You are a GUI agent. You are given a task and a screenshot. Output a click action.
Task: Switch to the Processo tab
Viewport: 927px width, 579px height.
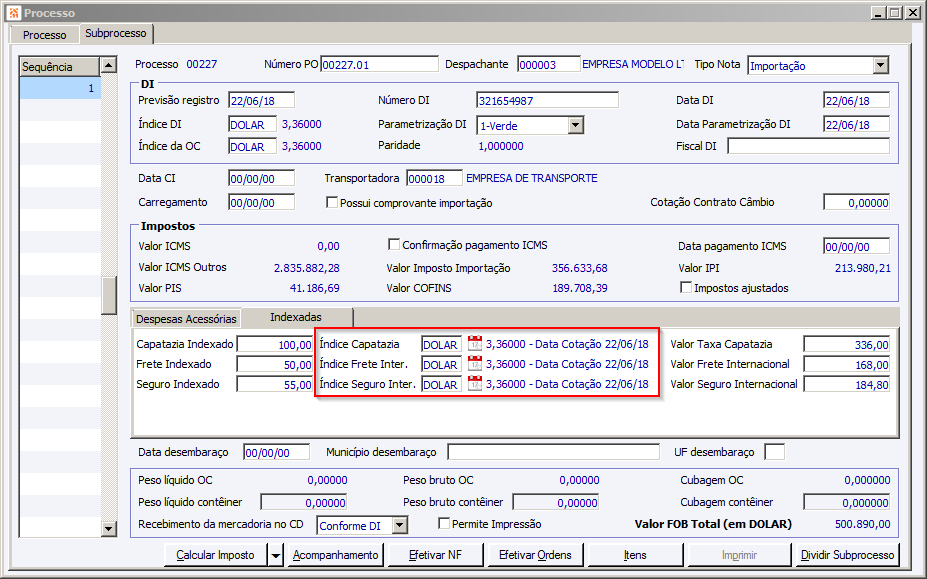(45, 35)
